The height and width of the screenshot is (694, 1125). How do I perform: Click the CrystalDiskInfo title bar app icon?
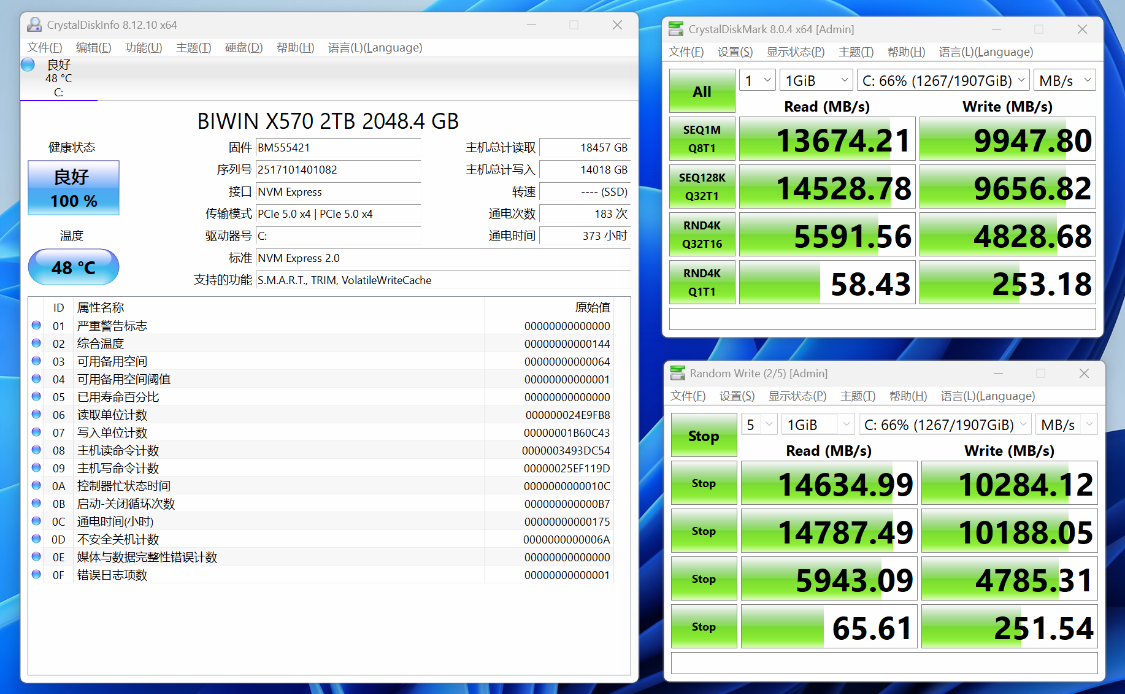tap(34, 25)
